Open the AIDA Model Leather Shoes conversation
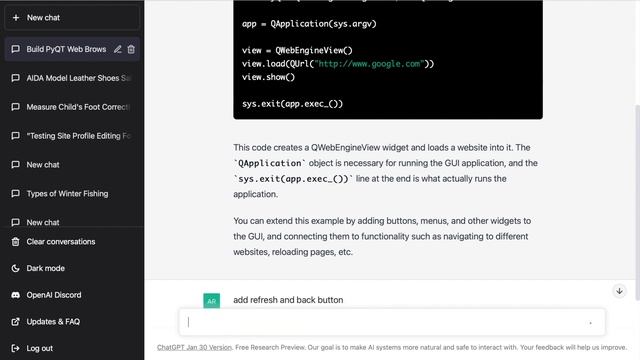This screenshot has width=640, height=360. [72, 78]
